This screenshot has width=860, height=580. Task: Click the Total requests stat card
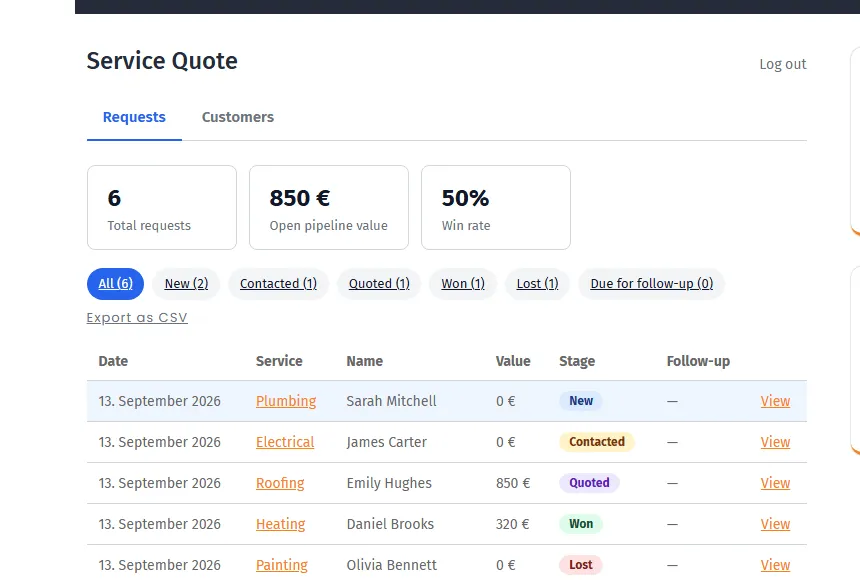(162, 207)
